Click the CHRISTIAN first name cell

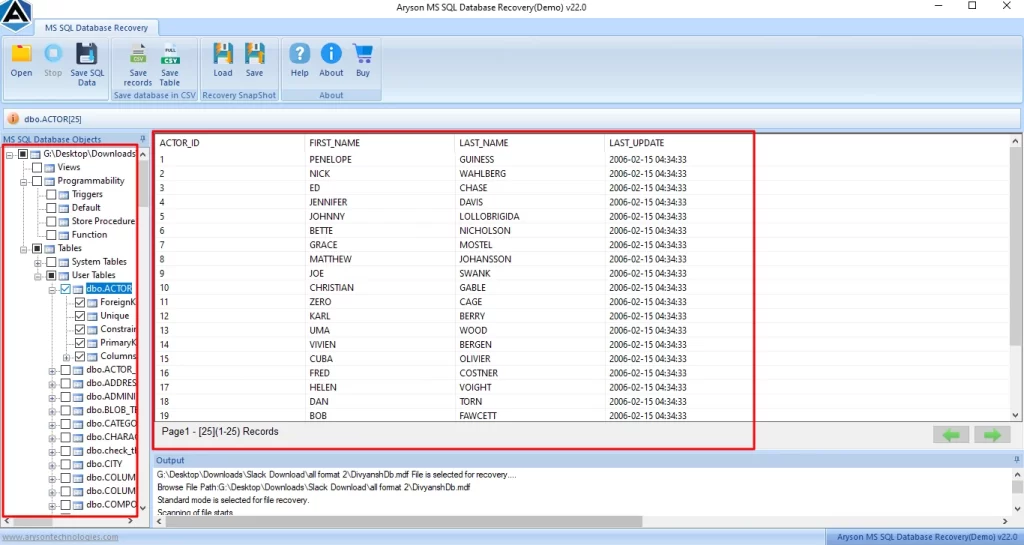332,287
